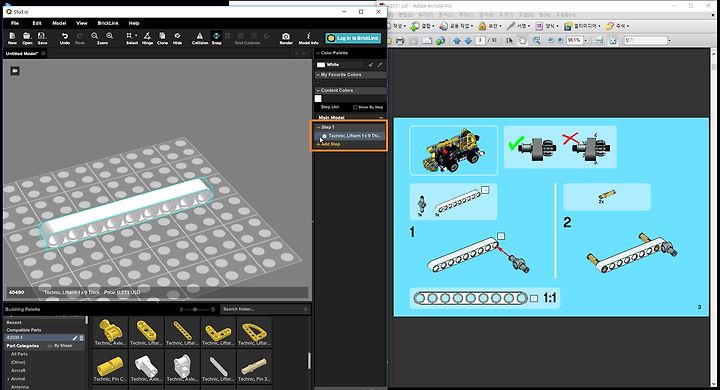Go to previous page in Acrobat

click(x=456, y=40)
